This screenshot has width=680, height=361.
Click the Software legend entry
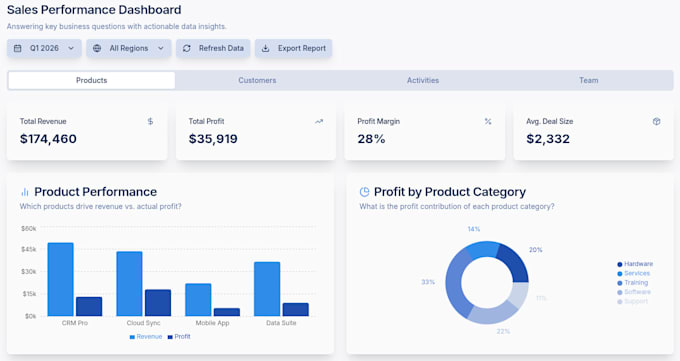tap(634, 292)
